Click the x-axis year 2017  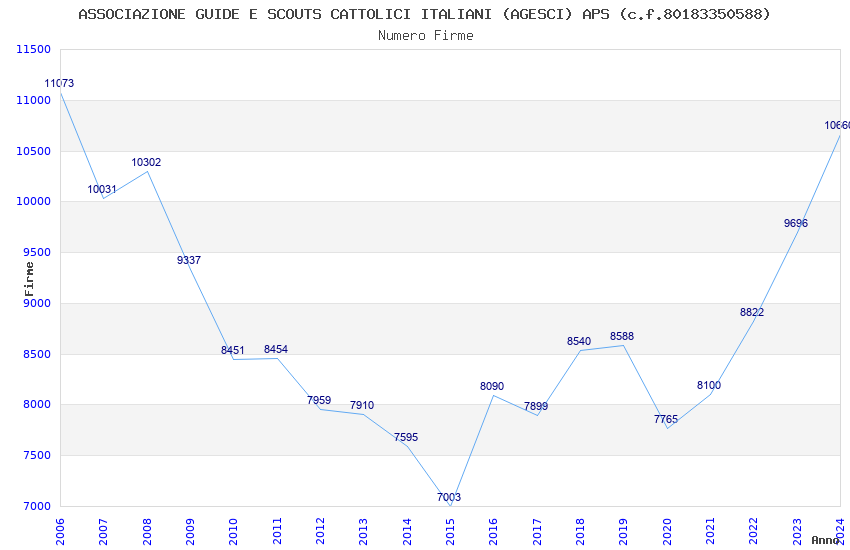coord(537,532)
